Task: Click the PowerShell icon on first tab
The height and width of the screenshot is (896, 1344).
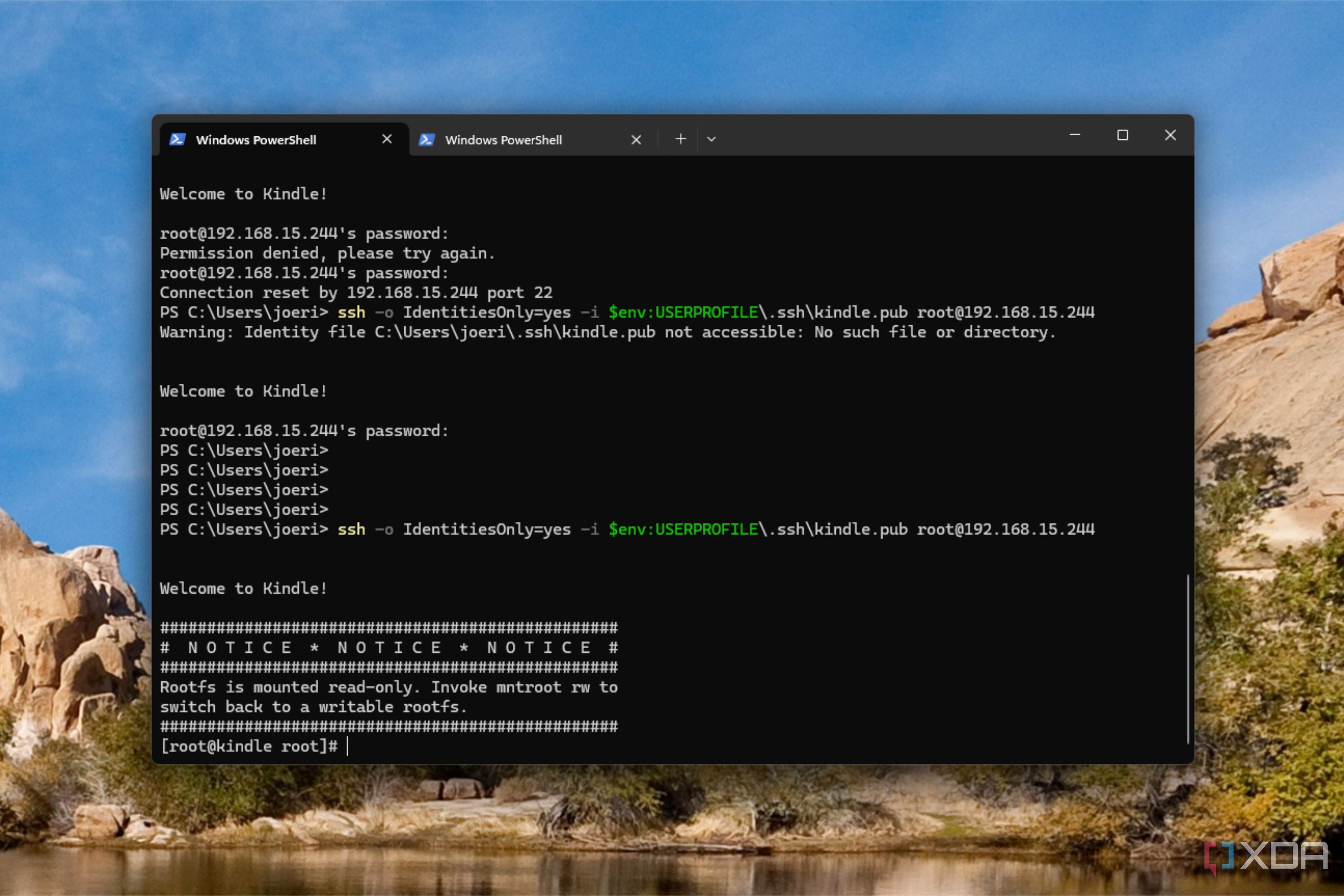Action: (x=177, y=139)
